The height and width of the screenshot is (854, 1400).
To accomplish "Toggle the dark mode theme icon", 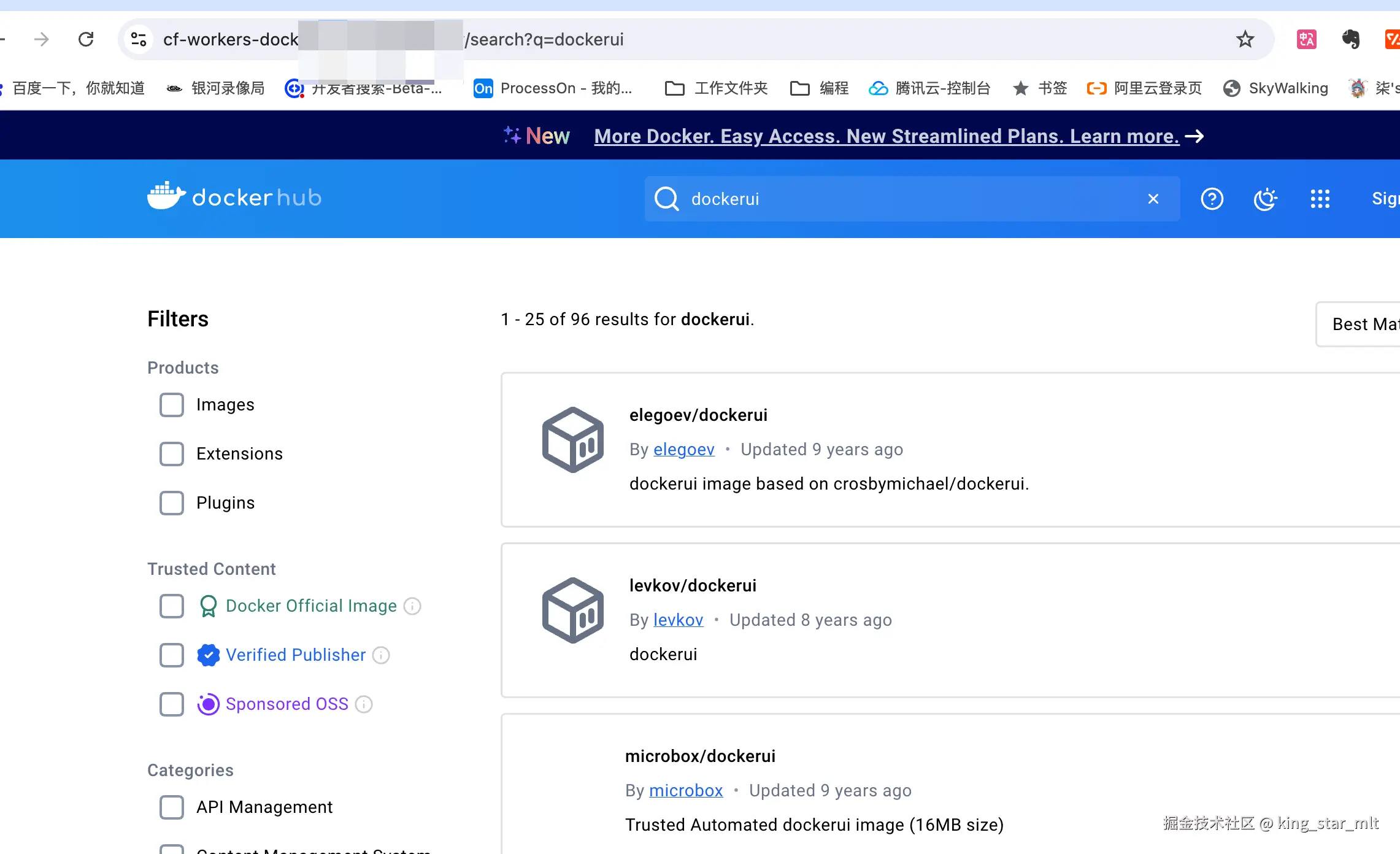I will [x=1266, y=199].
